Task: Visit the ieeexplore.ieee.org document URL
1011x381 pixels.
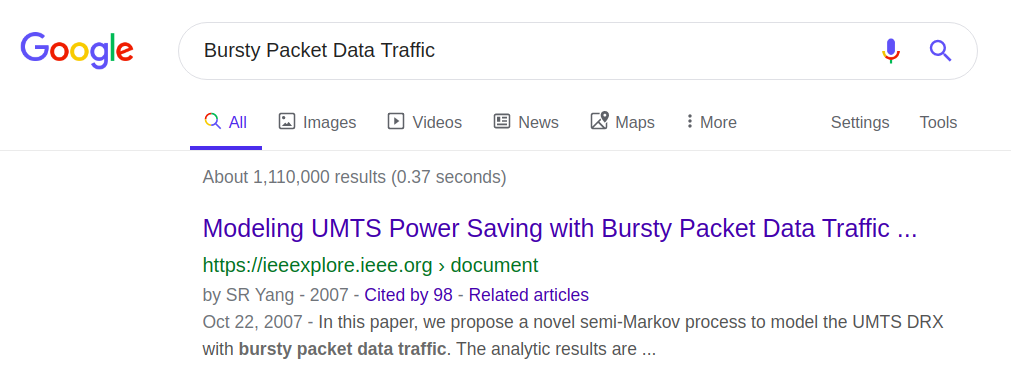Action: pos(370,265)
